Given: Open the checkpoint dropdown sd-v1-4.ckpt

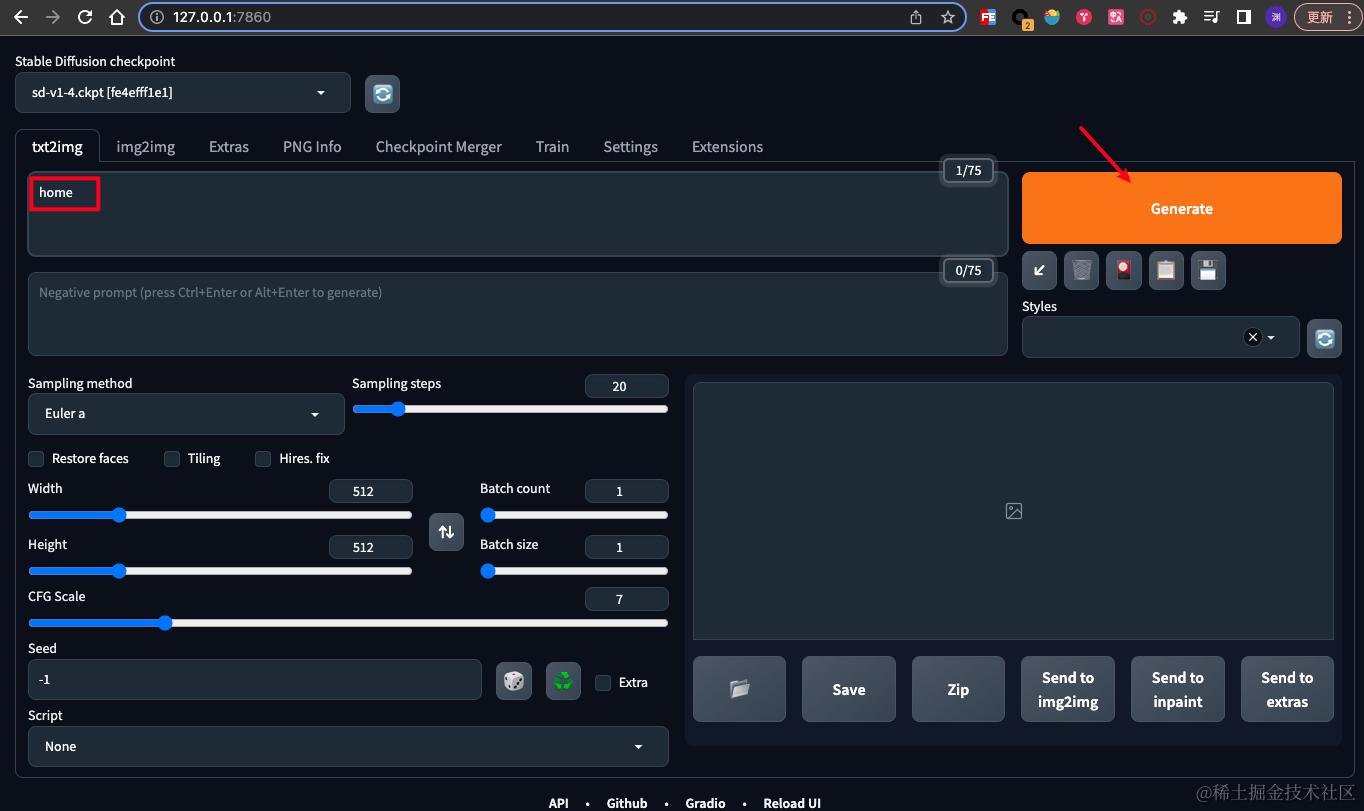Looking at the screenshot, I should 183,93.
